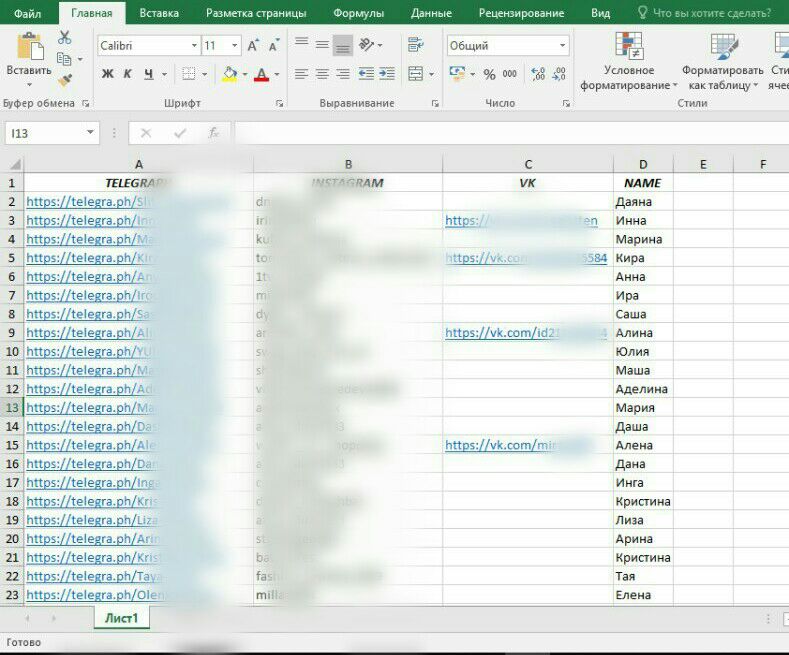Click the Wrap Text icon

pos(416,45)
